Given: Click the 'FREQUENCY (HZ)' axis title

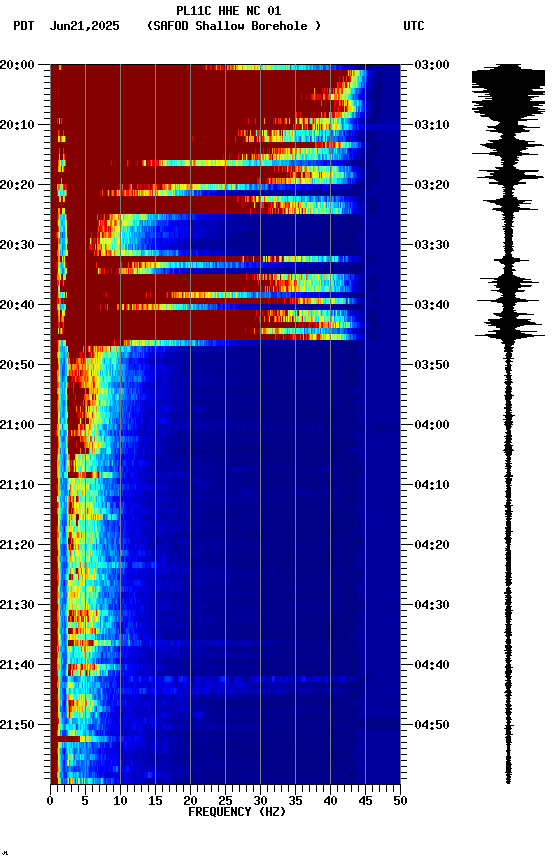Looking at the screenshot, I should click(237, 812).
